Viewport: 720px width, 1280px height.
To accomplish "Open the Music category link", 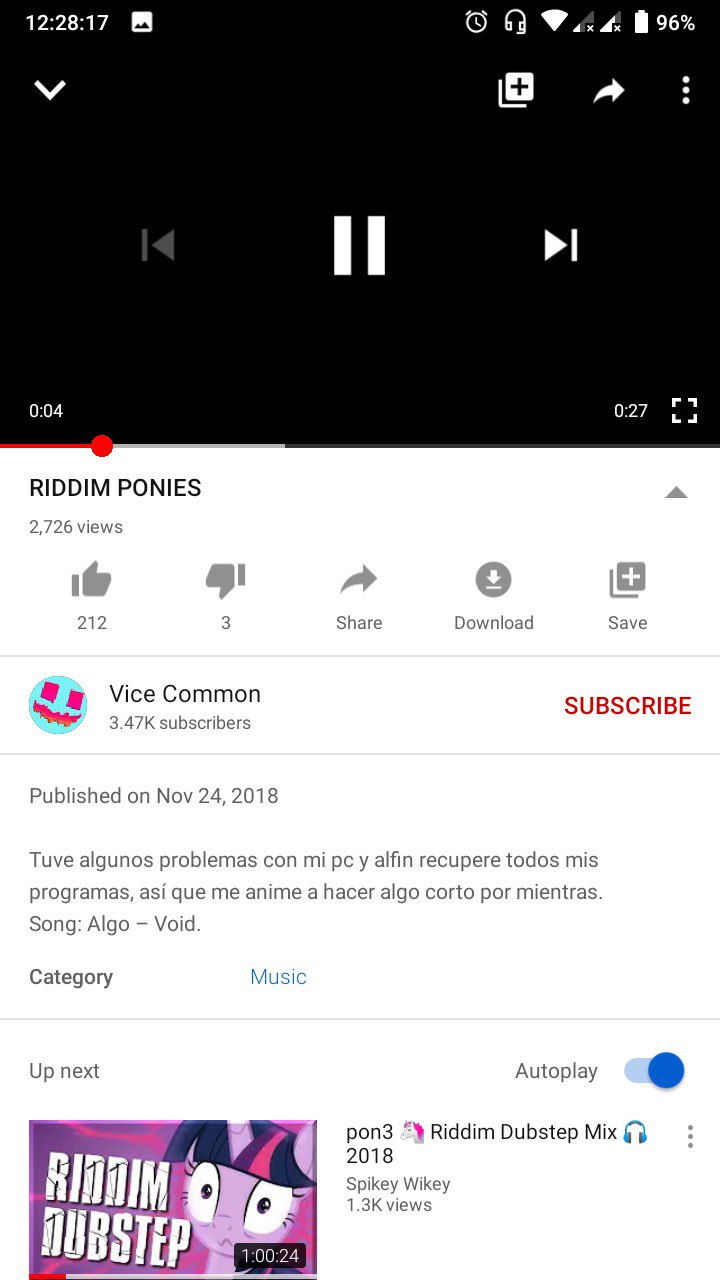I will 278,977.
